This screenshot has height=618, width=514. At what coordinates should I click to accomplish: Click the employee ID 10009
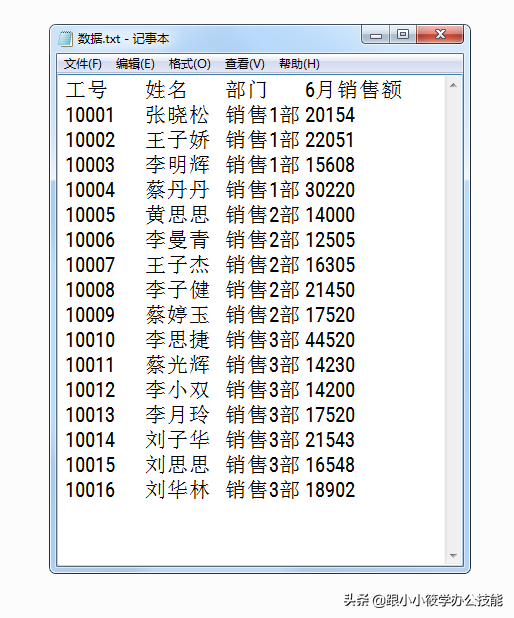[90, 315]
